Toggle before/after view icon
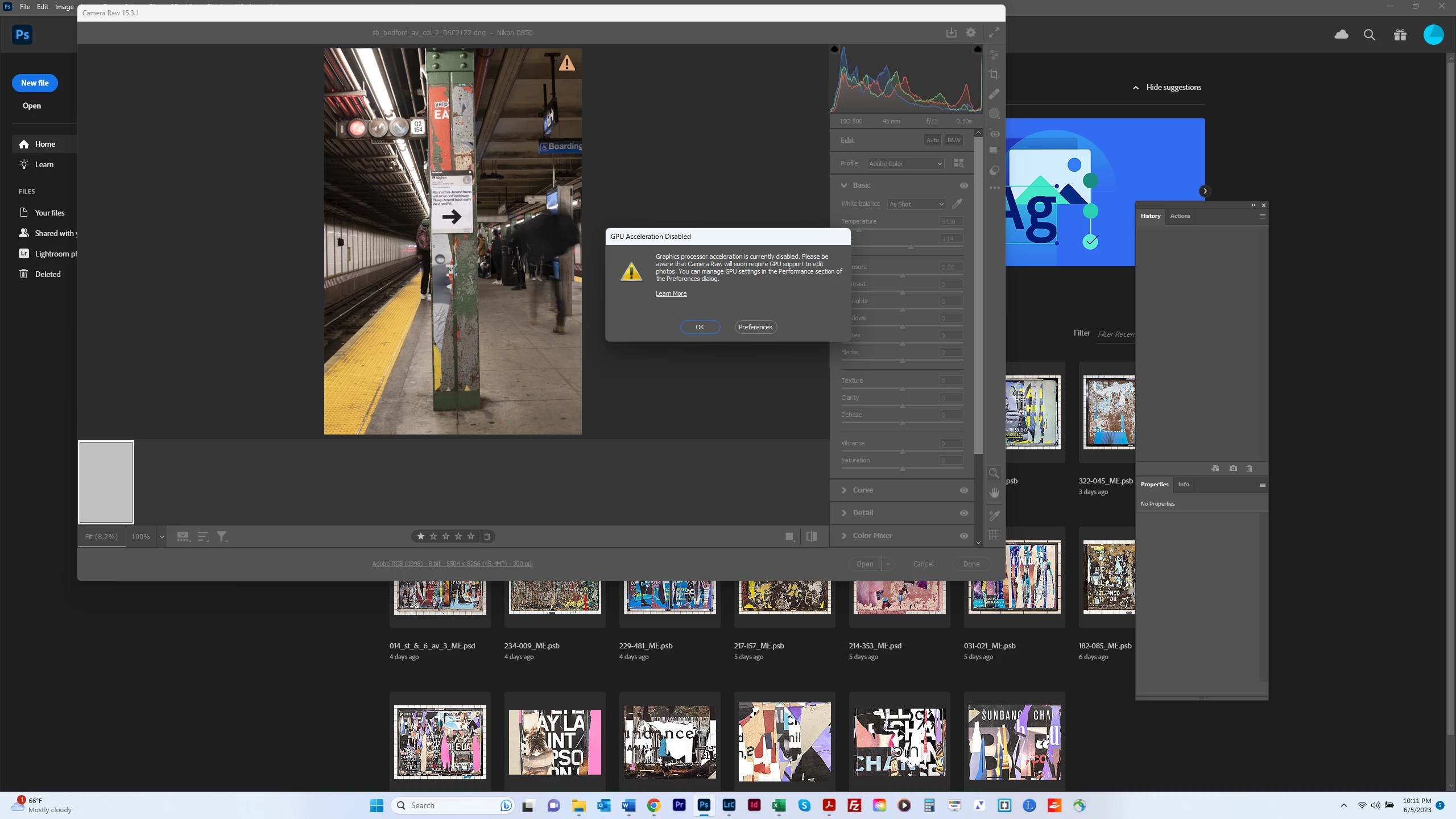The width and height of the screenshot is (1456, 819). pos(812,536)
